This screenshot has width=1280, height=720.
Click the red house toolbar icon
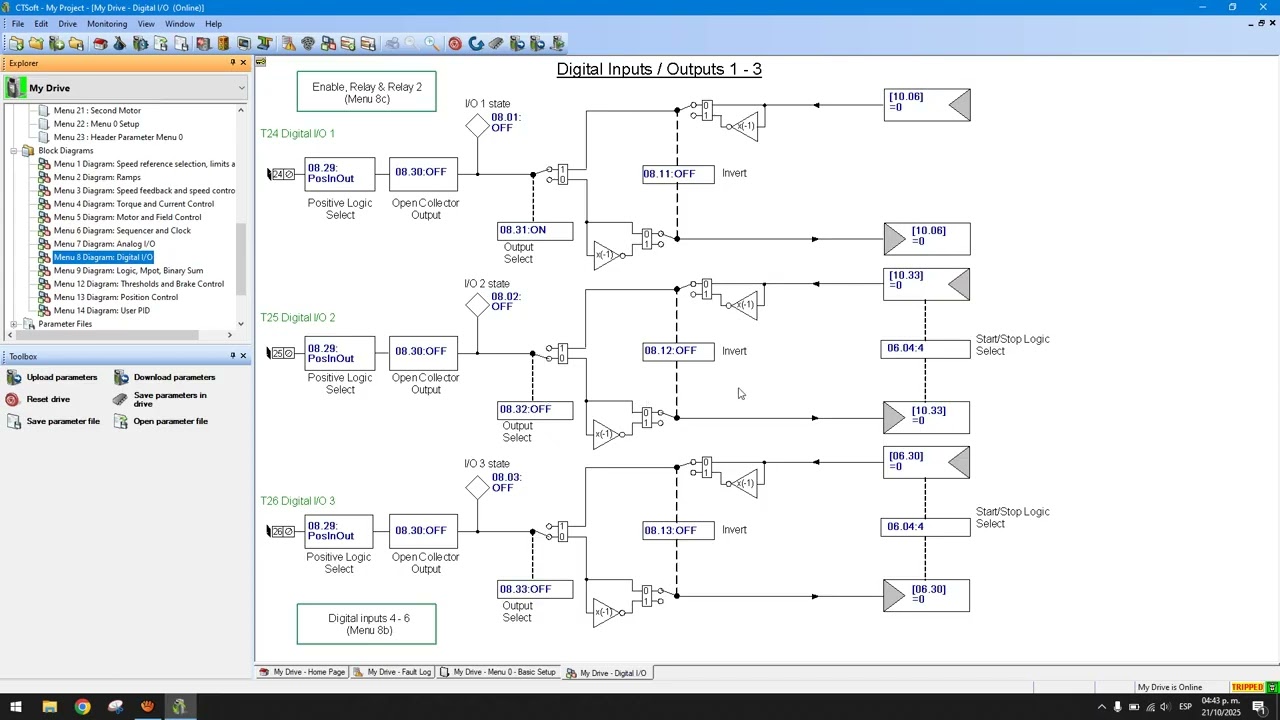point(100,44)
